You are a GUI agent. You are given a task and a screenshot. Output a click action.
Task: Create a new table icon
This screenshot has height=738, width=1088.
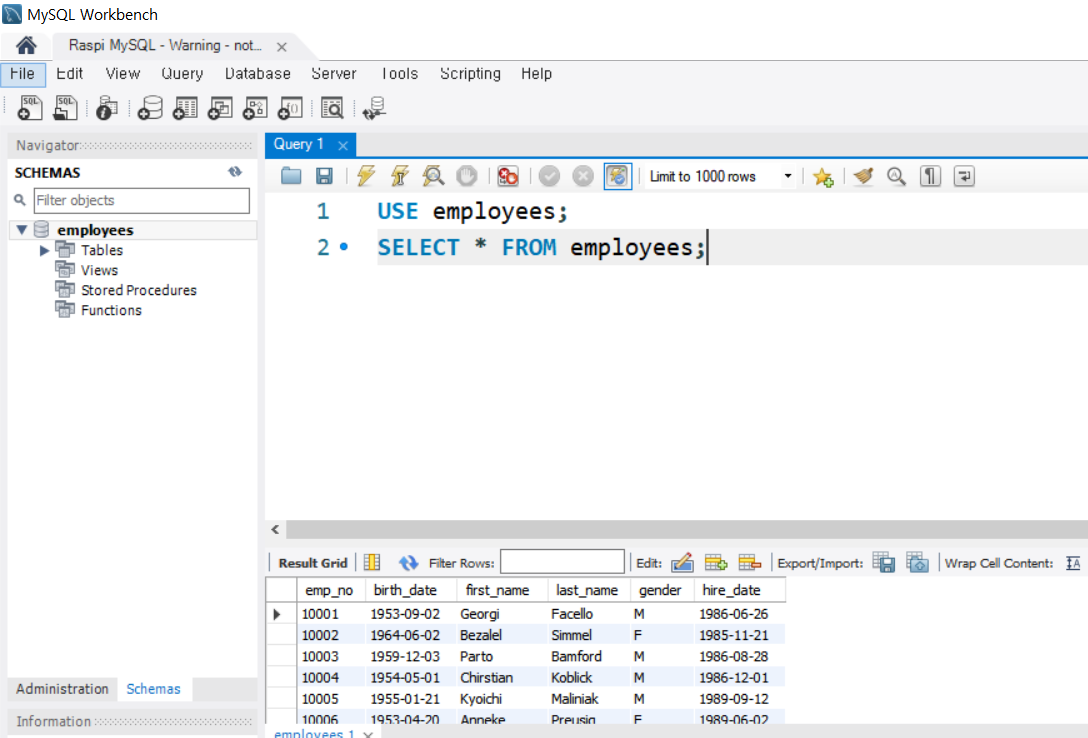pyautogui.click(x=185, y=108)
